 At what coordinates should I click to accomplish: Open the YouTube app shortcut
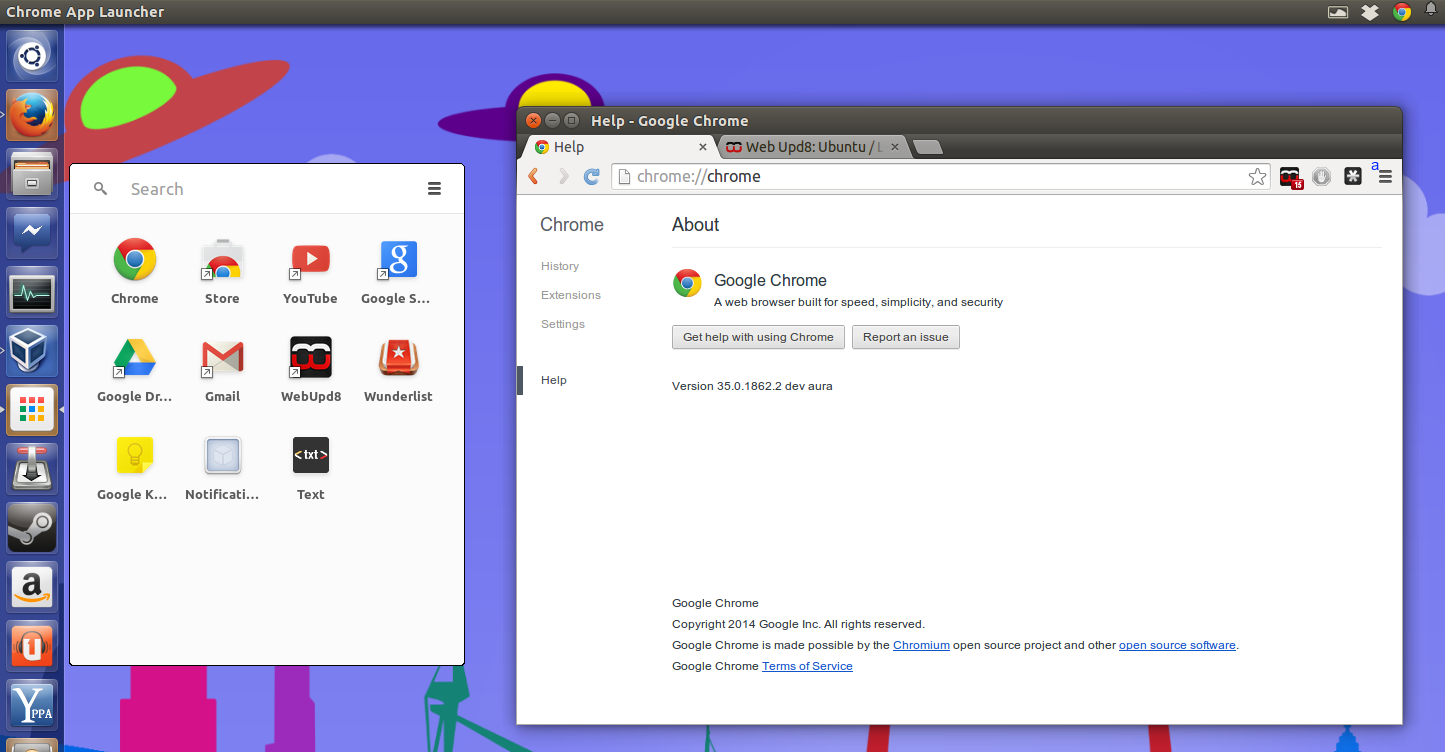coord(310,270)
